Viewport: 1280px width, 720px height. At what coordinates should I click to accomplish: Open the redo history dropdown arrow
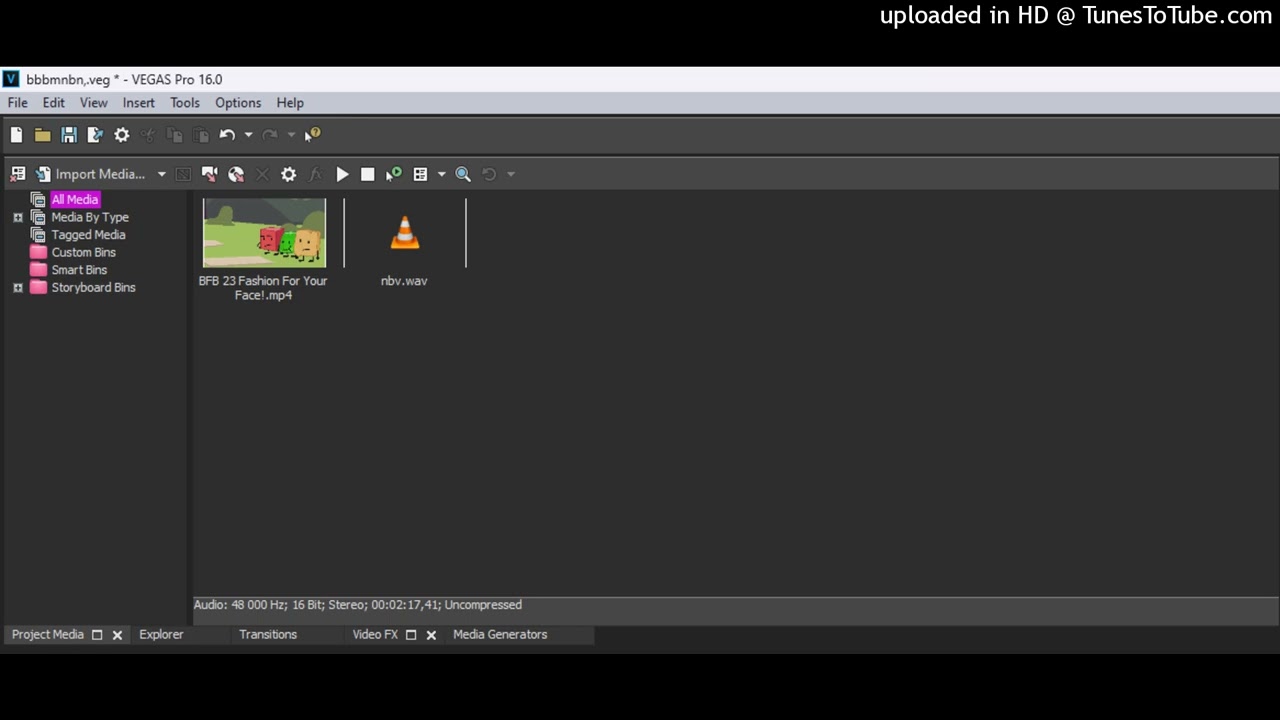click(291, 135)
